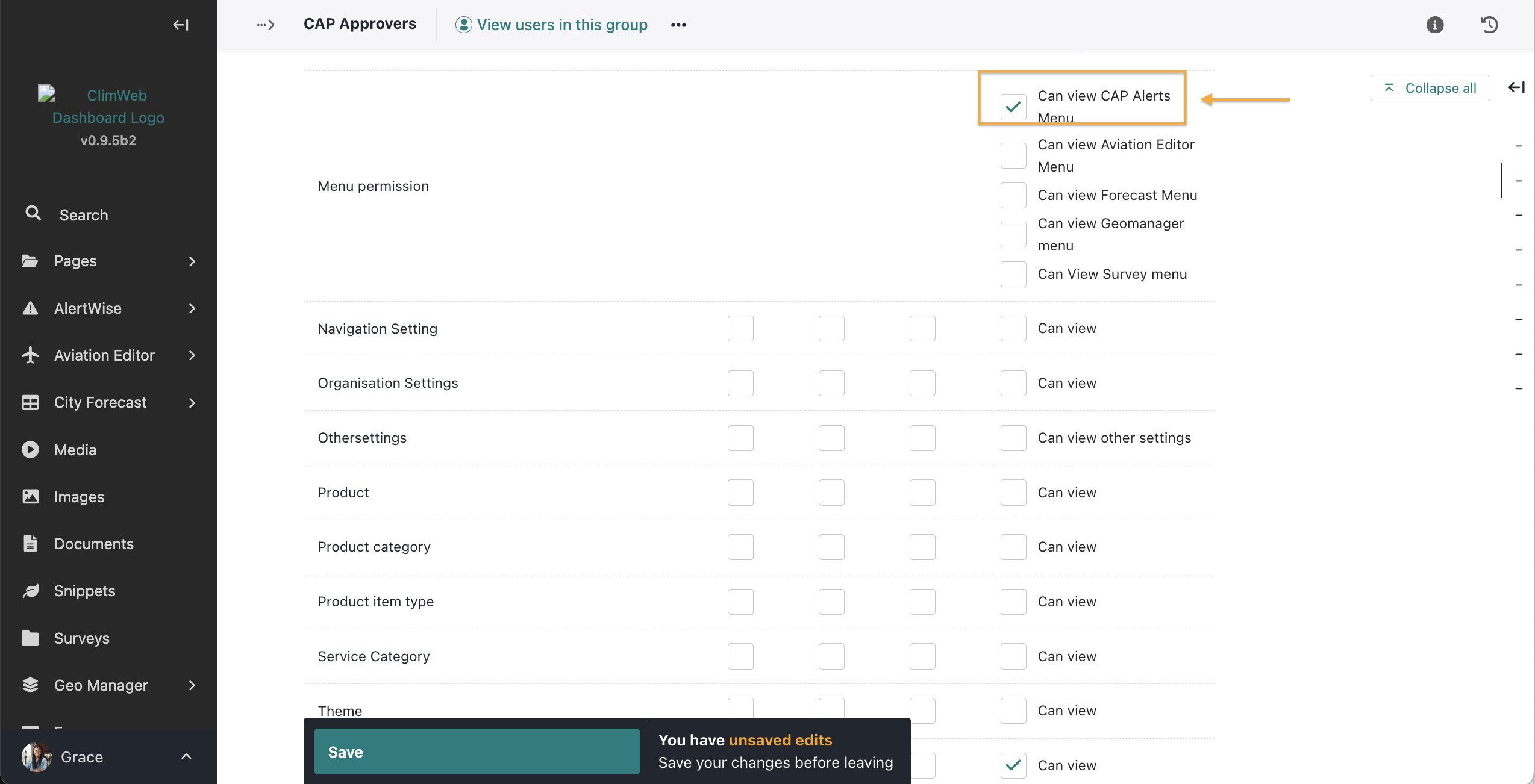Viewport: 1535px width, 784px height.
Task: Click the user icon beside View users
Action: point(463,25)
